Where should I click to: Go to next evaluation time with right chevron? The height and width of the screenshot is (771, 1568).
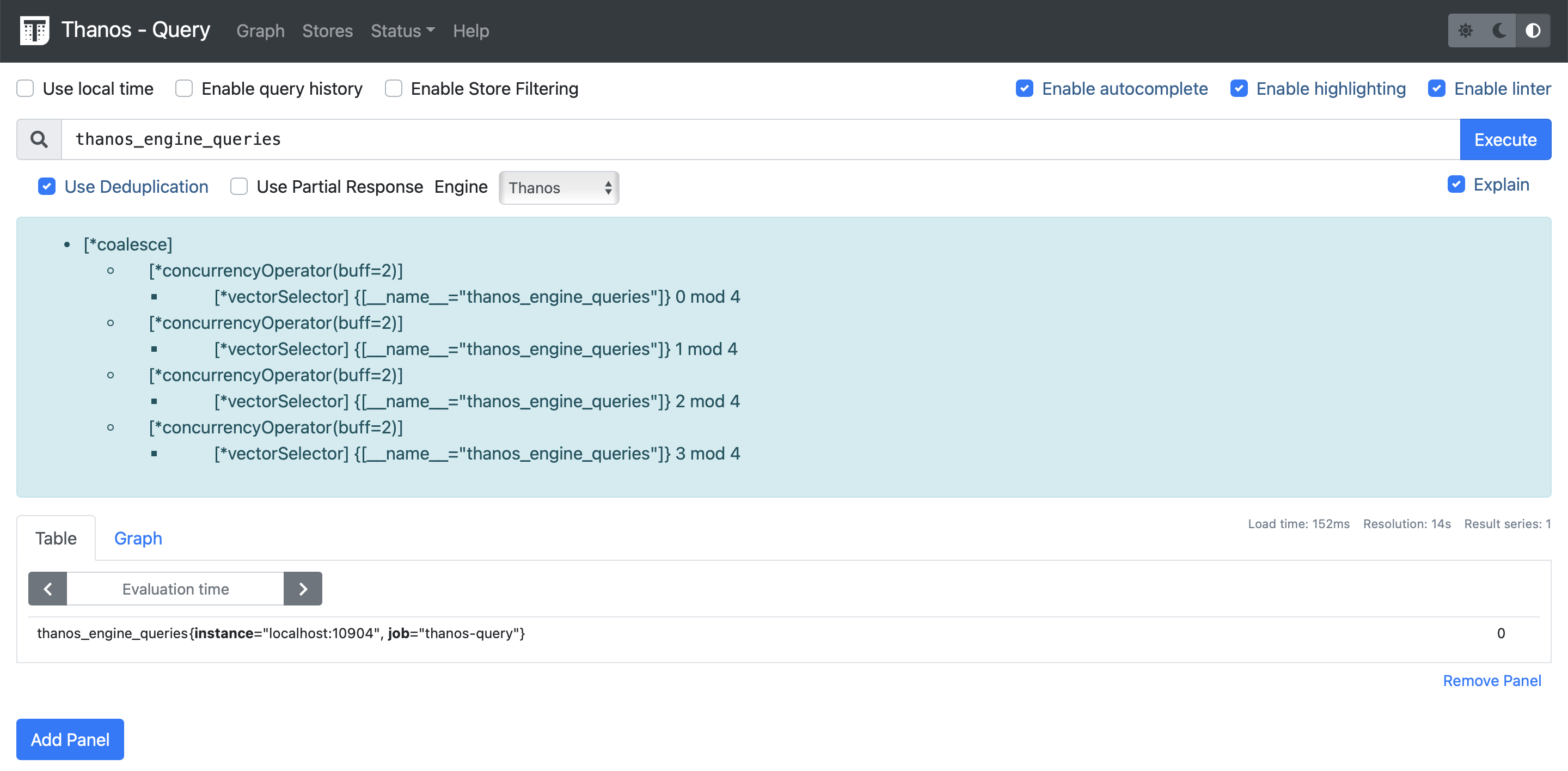point(303,589)
